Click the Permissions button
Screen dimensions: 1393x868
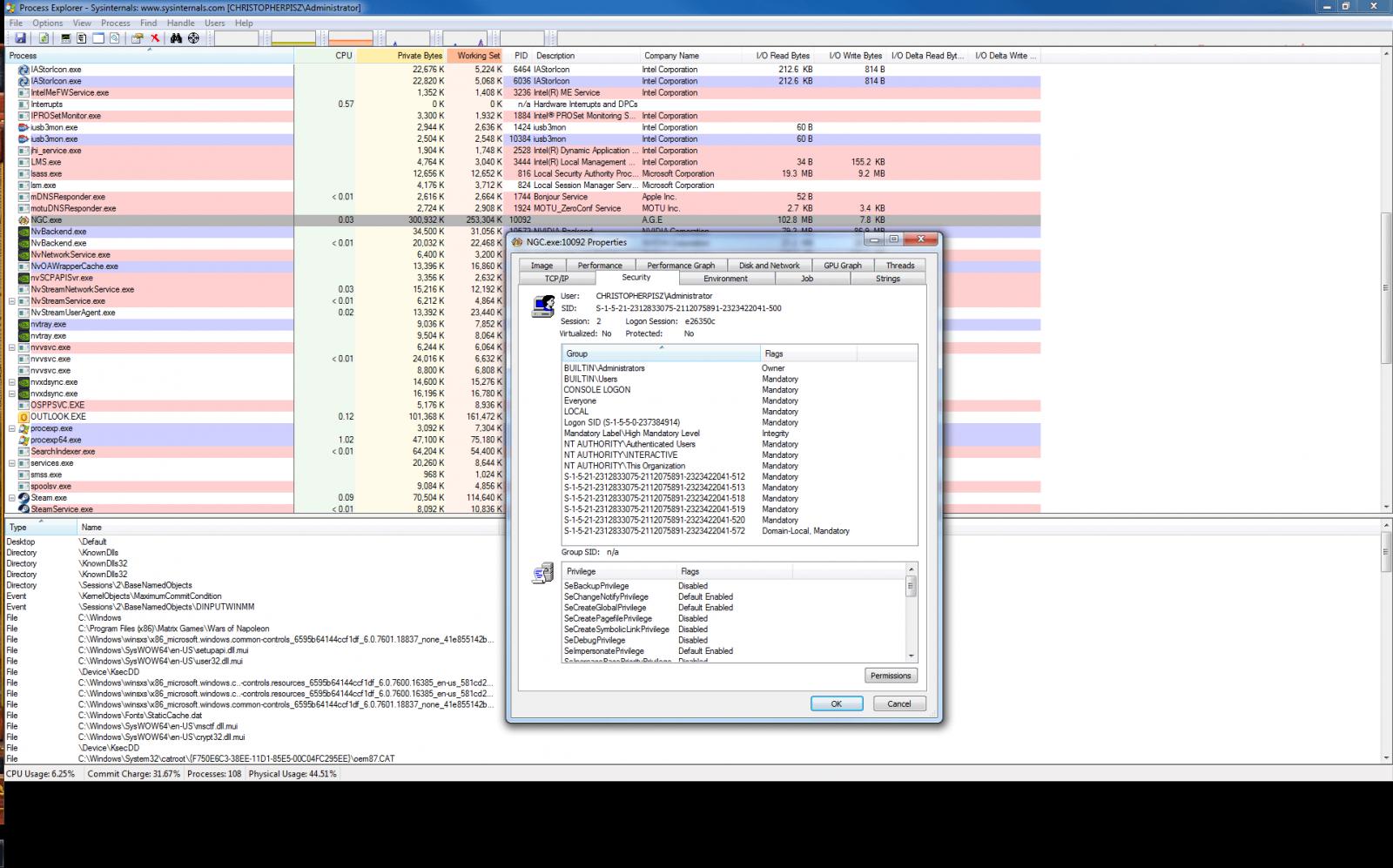(891, 676)
